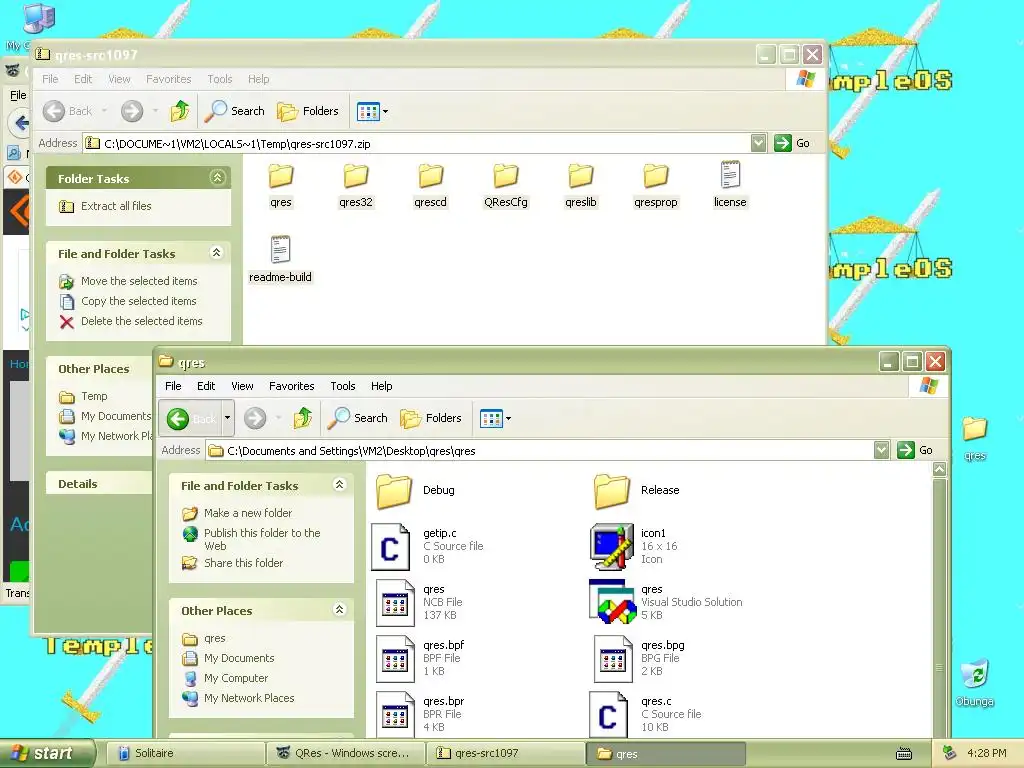Open Edit menu in qres window
Image resolution: width=1024 pixels, height=768 pixels.
click(x=206, y=386)
